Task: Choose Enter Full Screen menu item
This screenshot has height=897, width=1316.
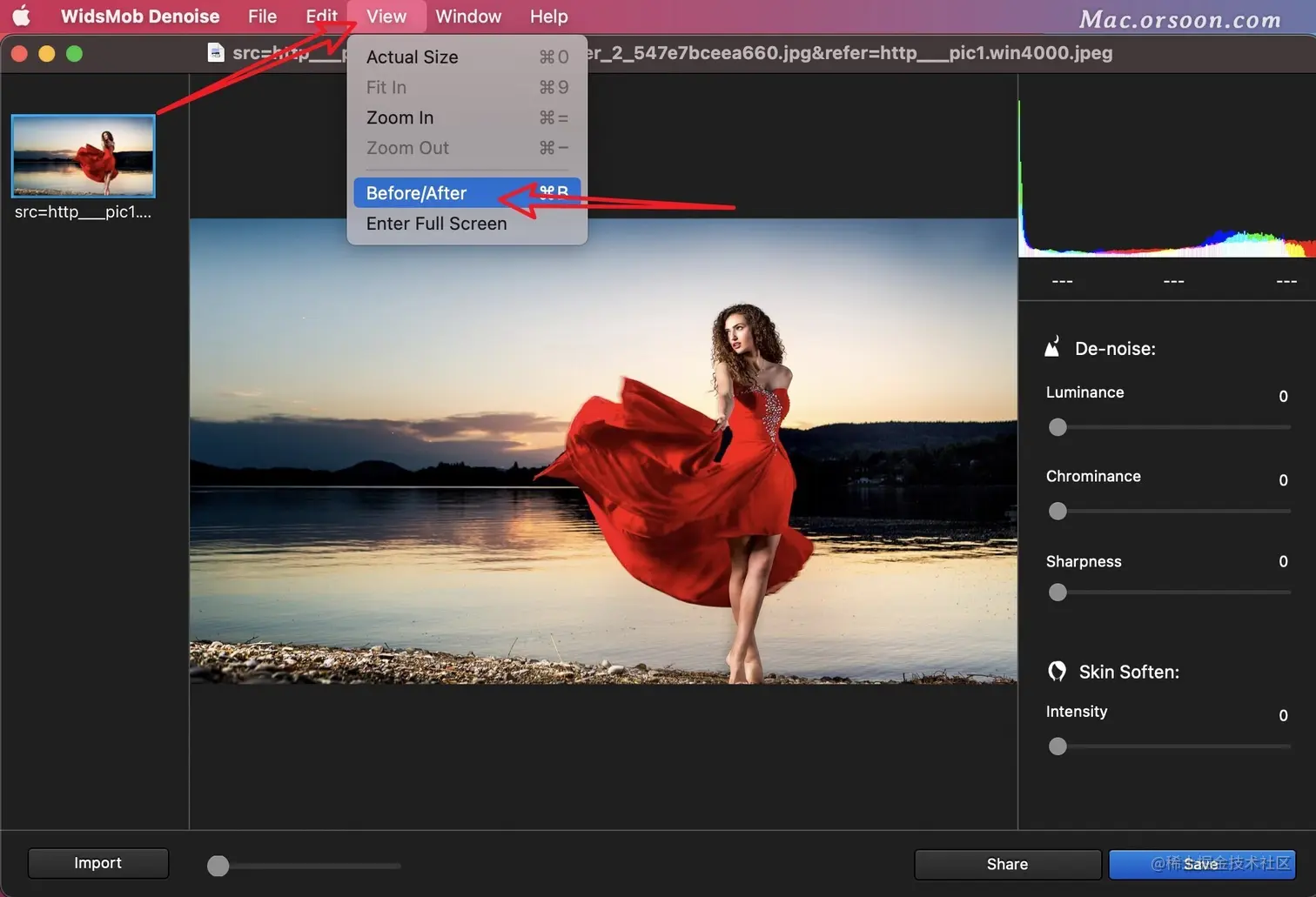Action: click(x=467, y=224)
